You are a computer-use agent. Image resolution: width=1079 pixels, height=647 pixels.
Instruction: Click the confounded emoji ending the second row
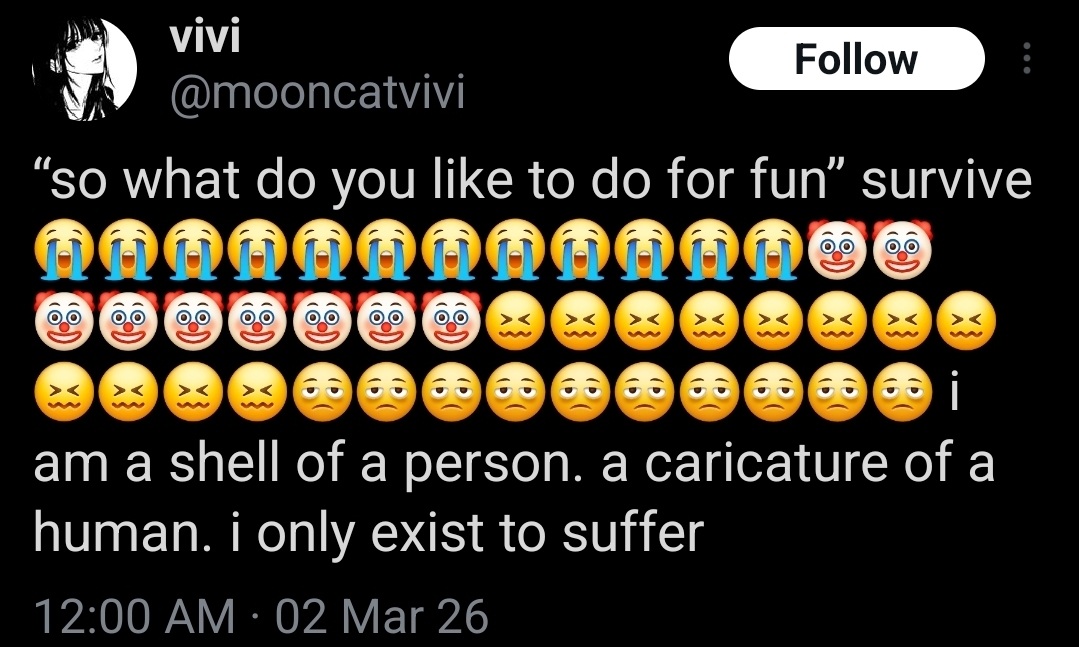tap(968, 320)
